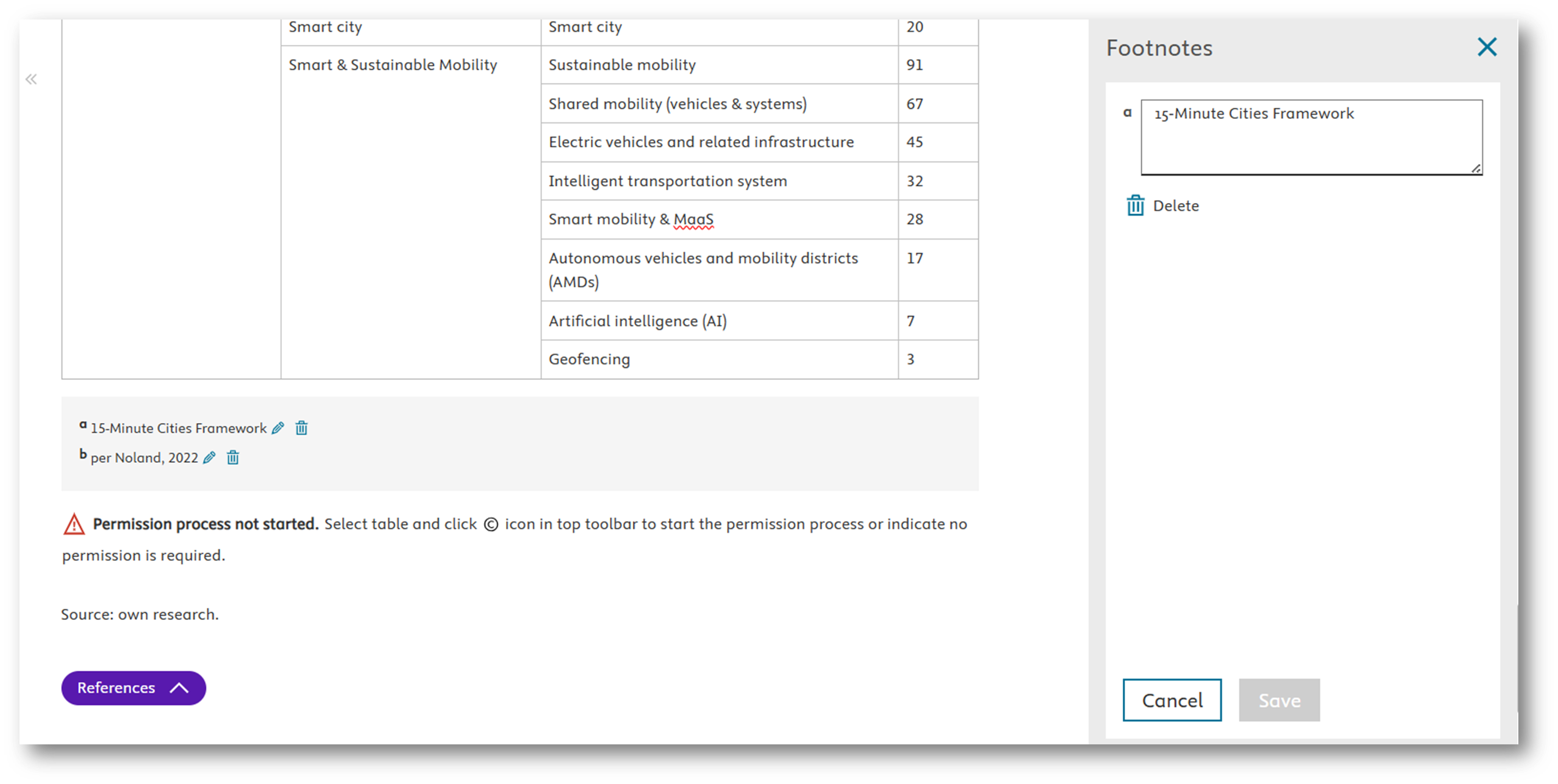Click Autonomous vehicles and mobility districts cell
The width and height of the screenshot is (1558, 784).
719,270
